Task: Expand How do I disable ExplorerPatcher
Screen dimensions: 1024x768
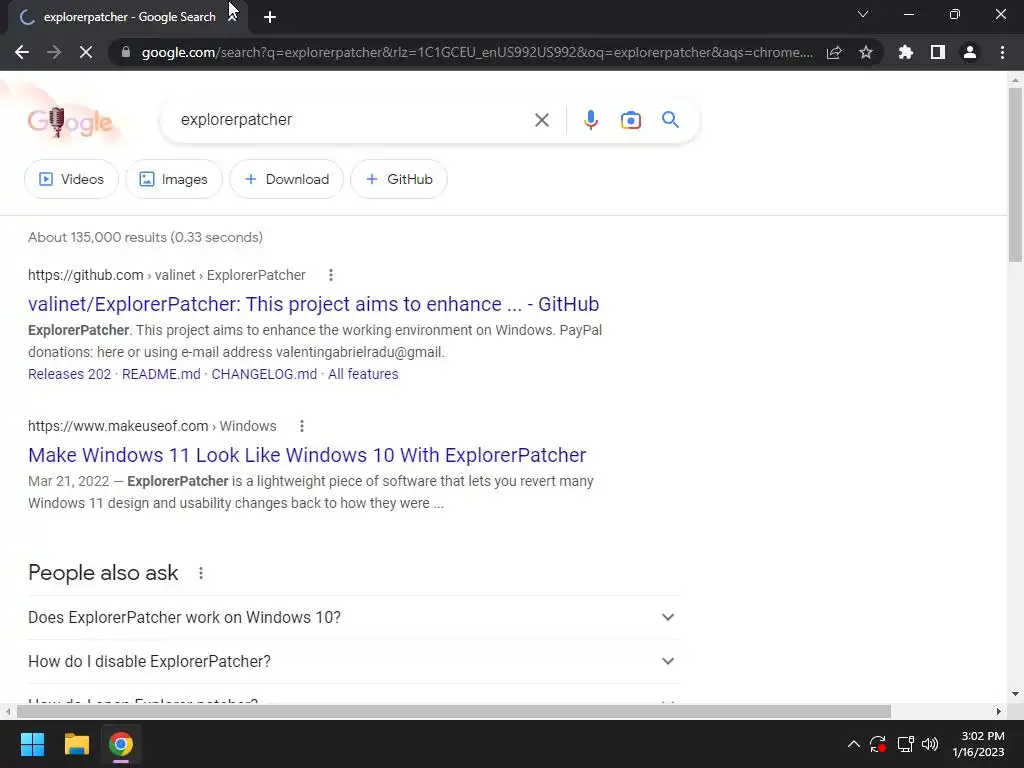Action: [x=354, y=662]
